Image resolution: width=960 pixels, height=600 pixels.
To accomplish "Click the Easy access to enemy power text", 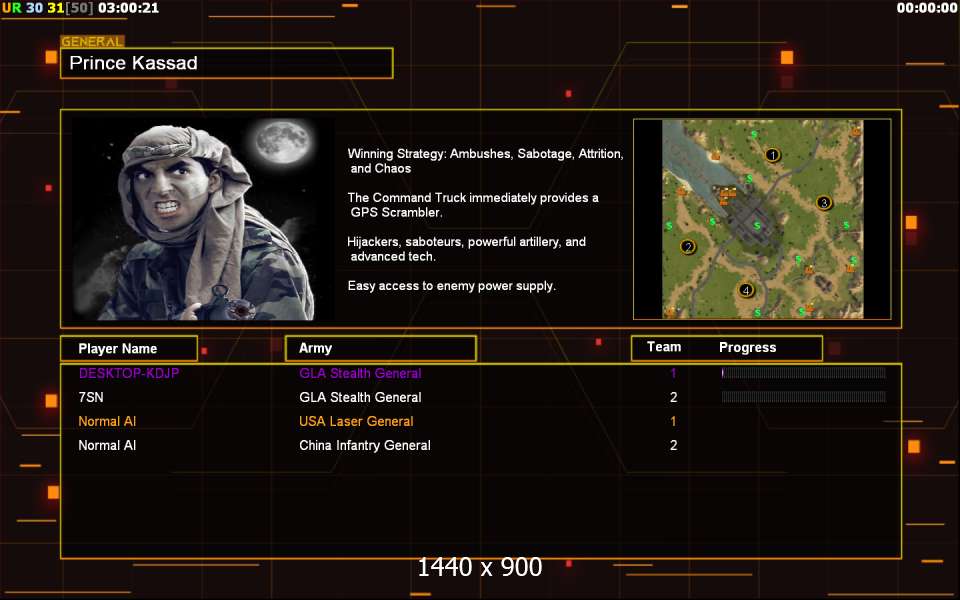I will click(x=452, y=286).
